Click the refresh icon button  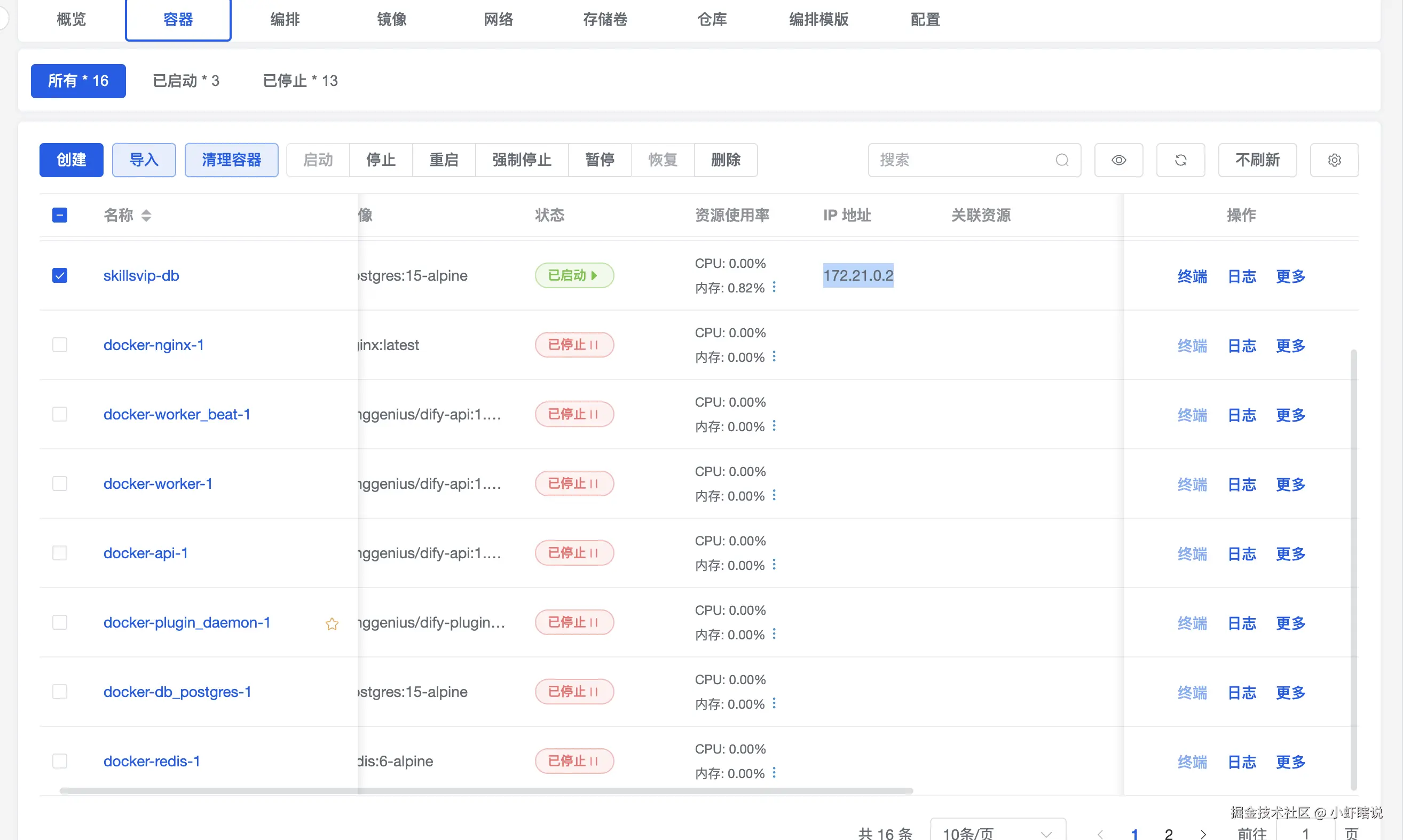(1180, 160)
